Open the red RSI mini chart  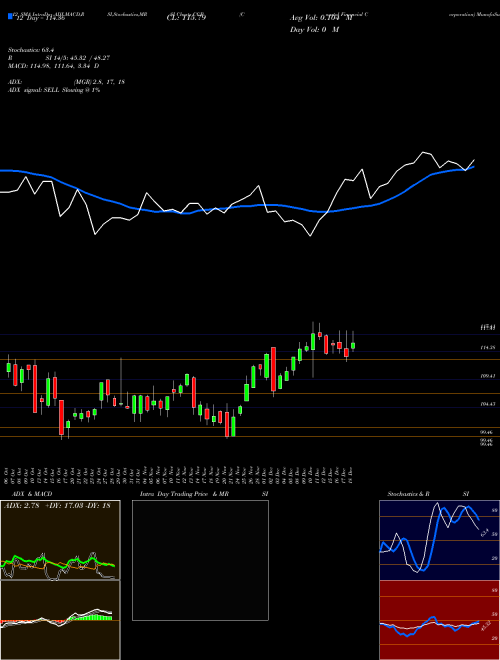439,620
